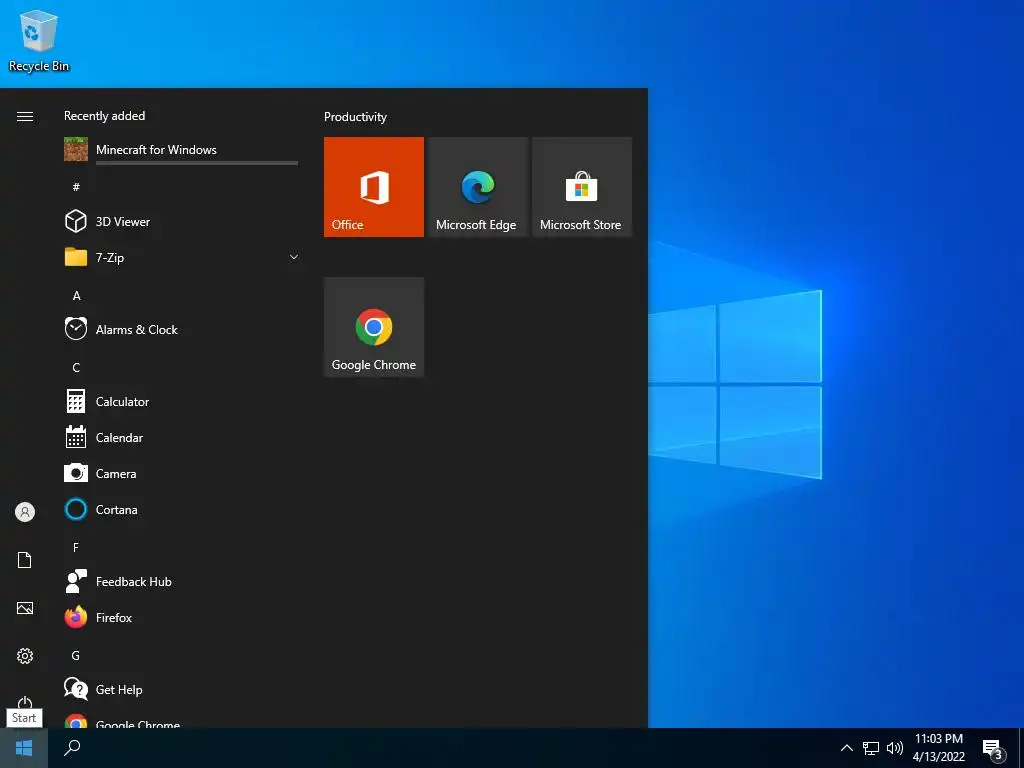Image resolution: width=1024 pixels, height=768 pixels.
Task: Launch Minecraft for Windows from recently added
Action: (x=181, y=150)
